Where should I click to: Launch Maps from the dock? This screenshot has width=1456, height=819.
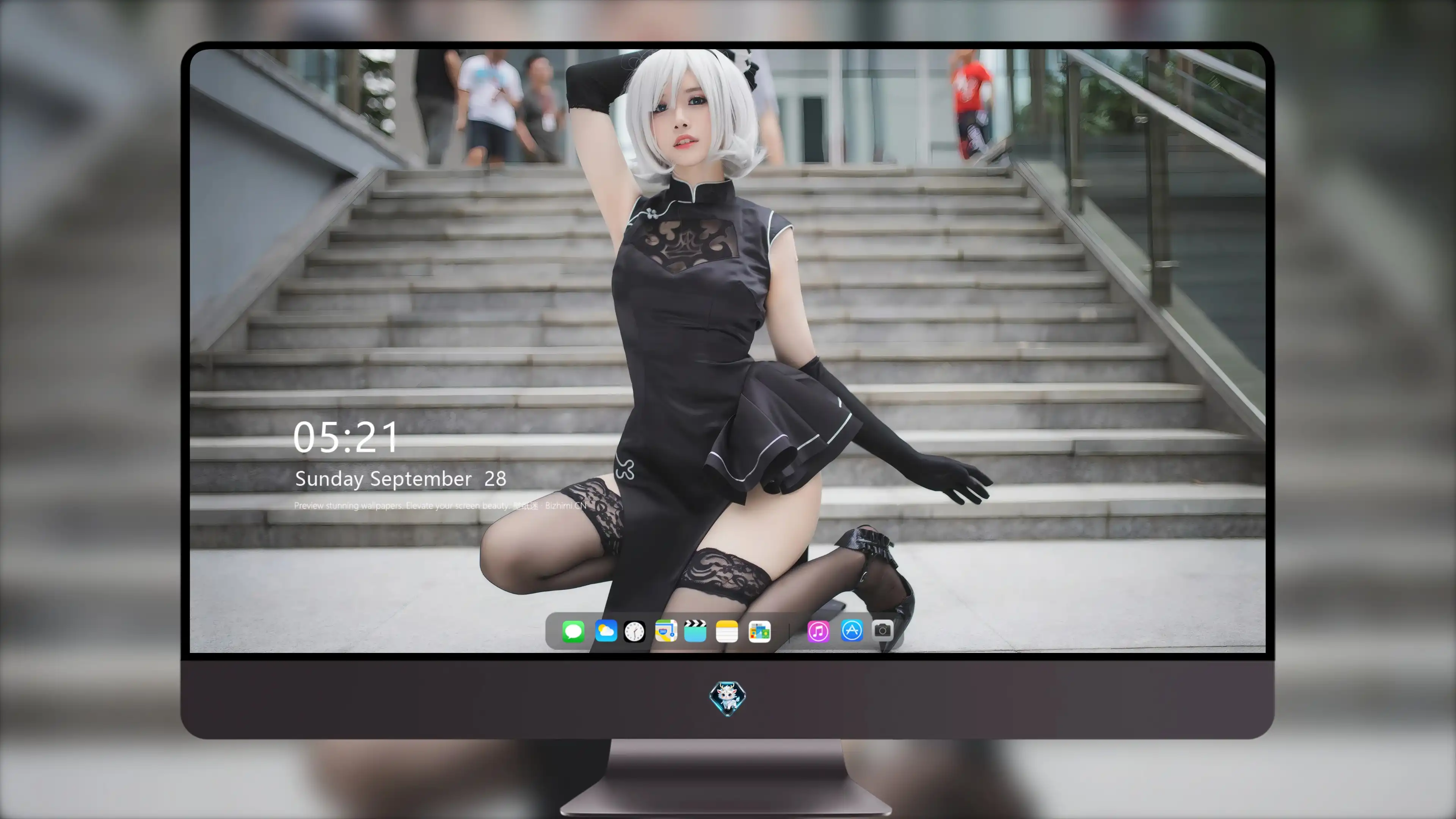click(666, 631)
